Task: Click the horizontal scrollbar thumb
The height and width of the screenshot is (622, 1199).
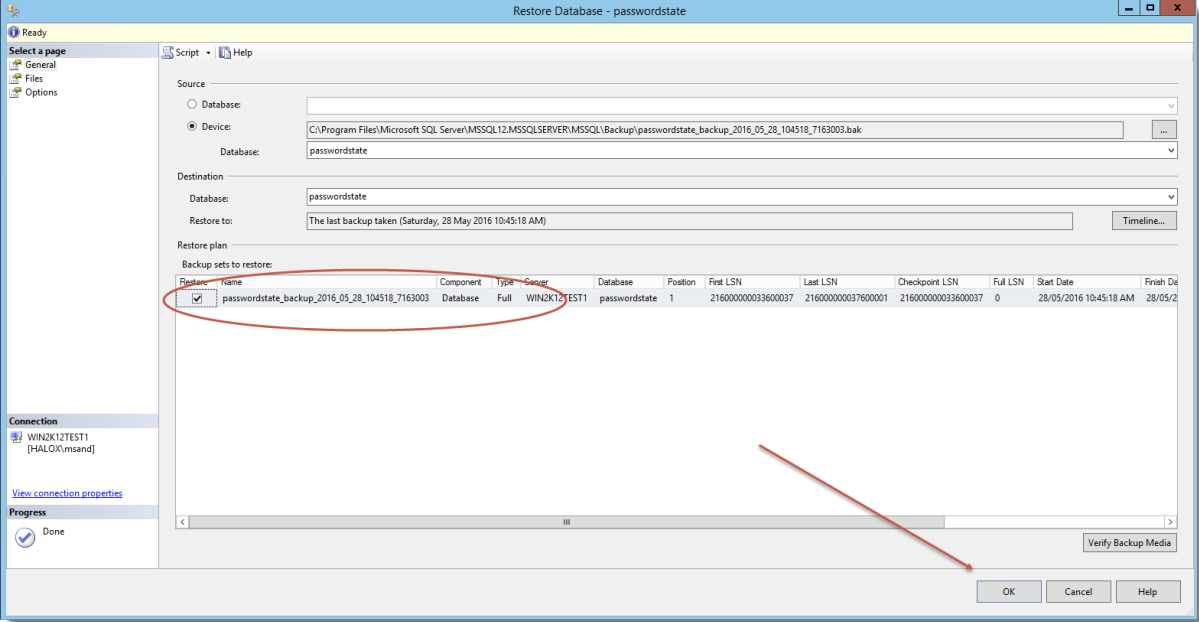Action: 567,522
